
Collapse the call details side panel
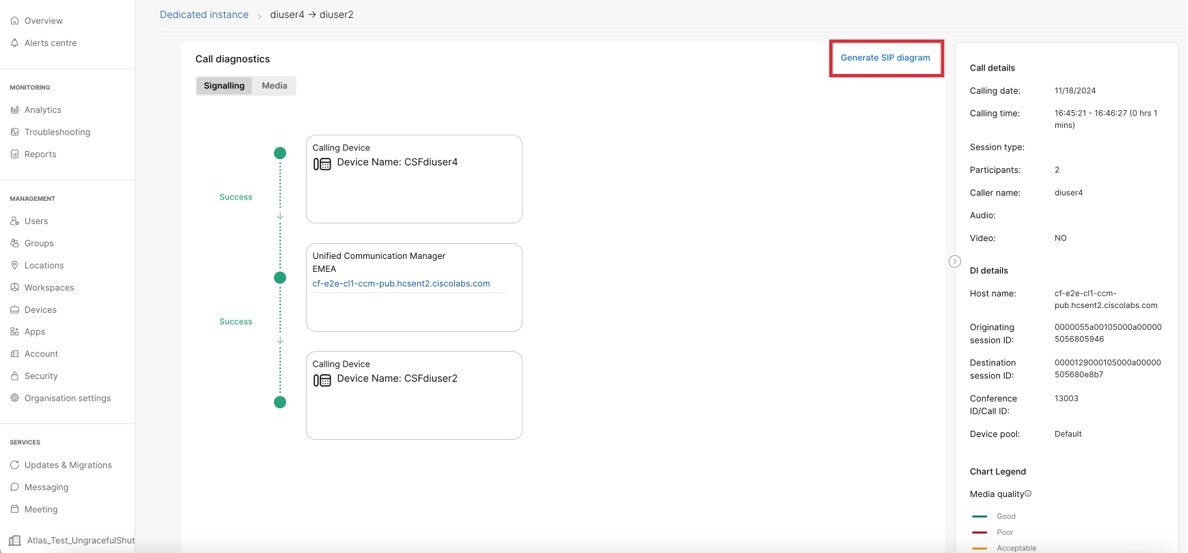pos(954,261)
